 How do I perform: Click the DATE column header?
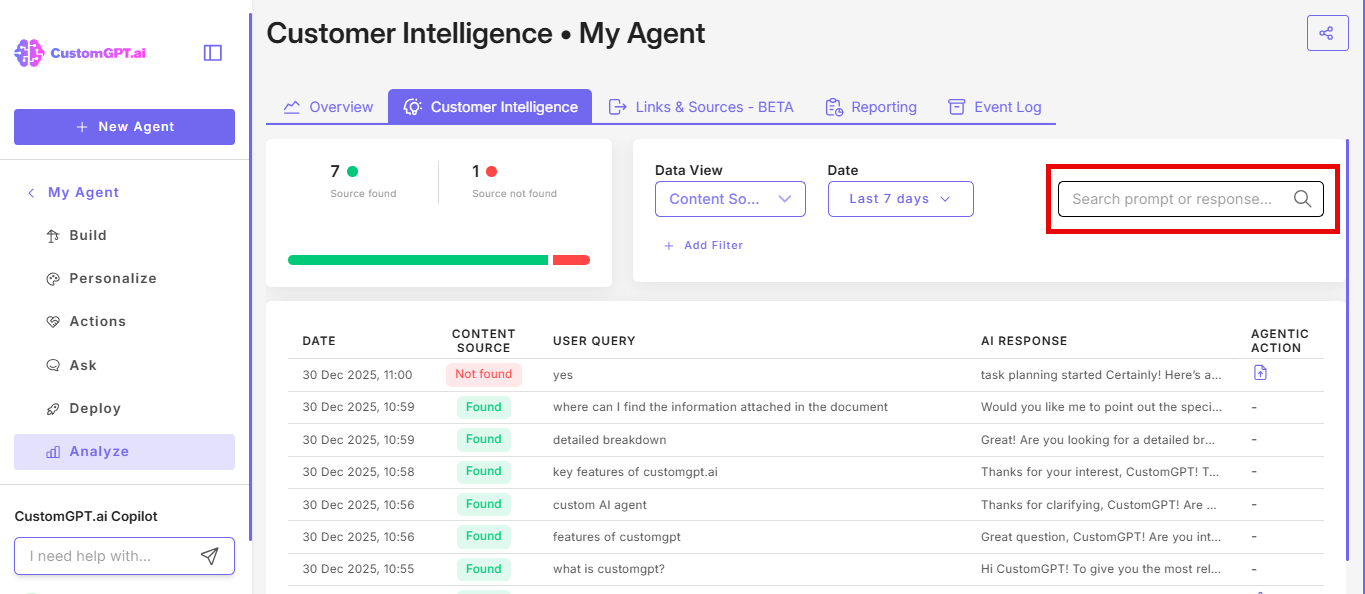tap(319, 341)
